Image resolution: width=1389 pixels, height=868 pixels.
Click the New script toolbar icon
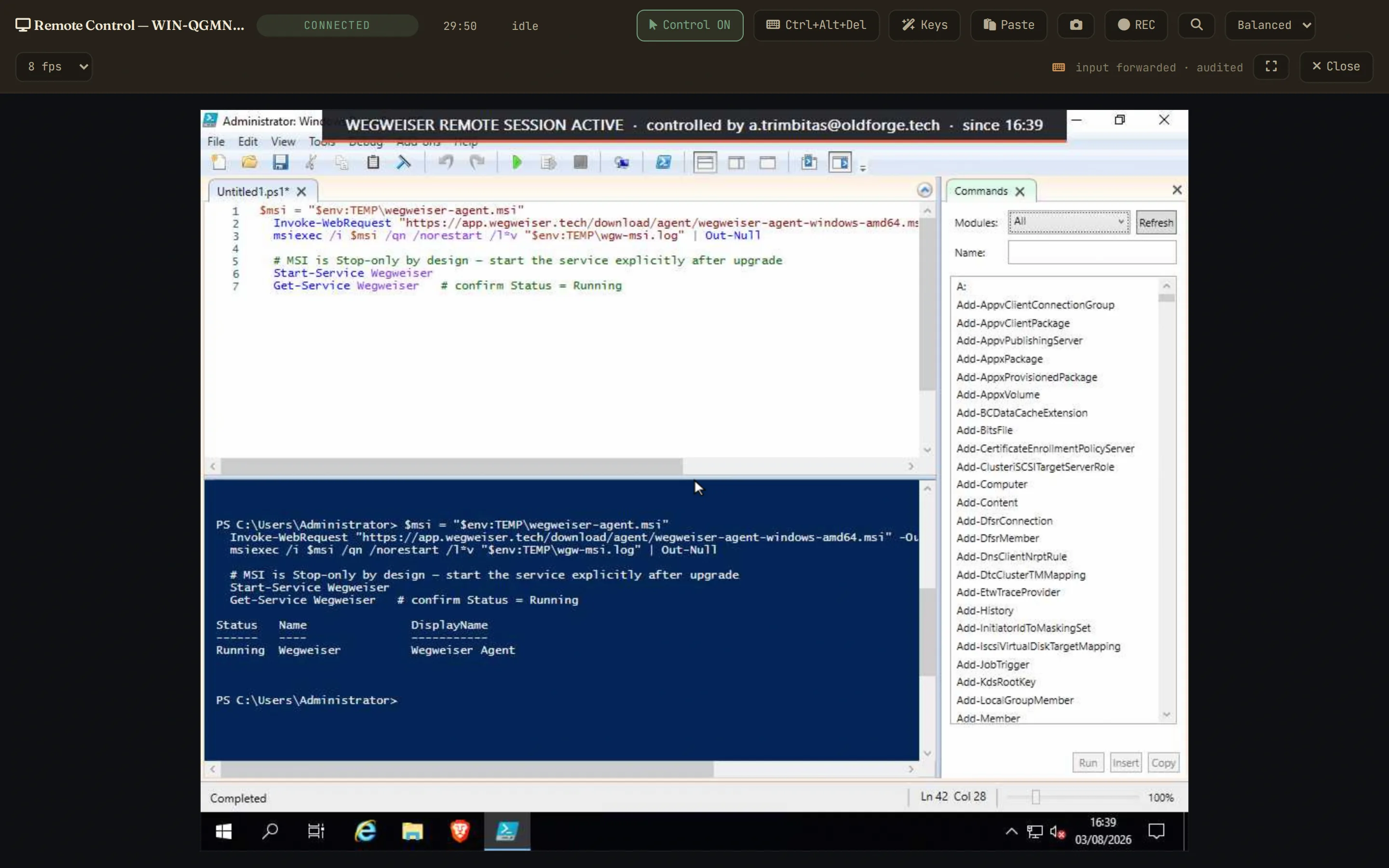(x=218, y=163)
